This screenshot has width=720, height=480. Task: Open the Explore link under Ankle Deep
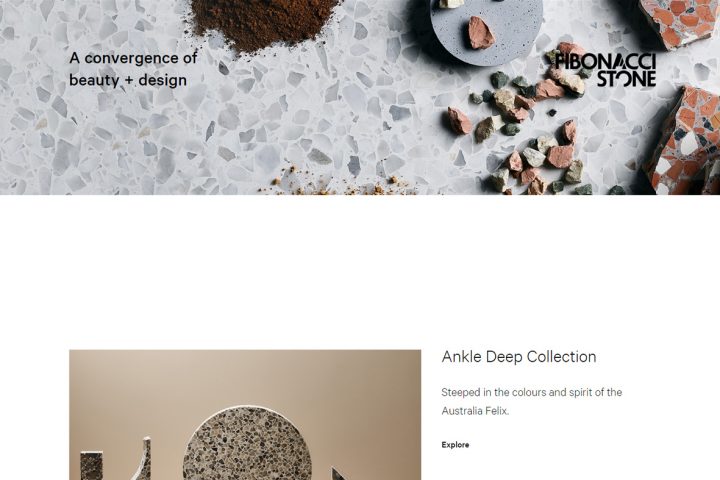pyautogui.click(x=455, y=445)
